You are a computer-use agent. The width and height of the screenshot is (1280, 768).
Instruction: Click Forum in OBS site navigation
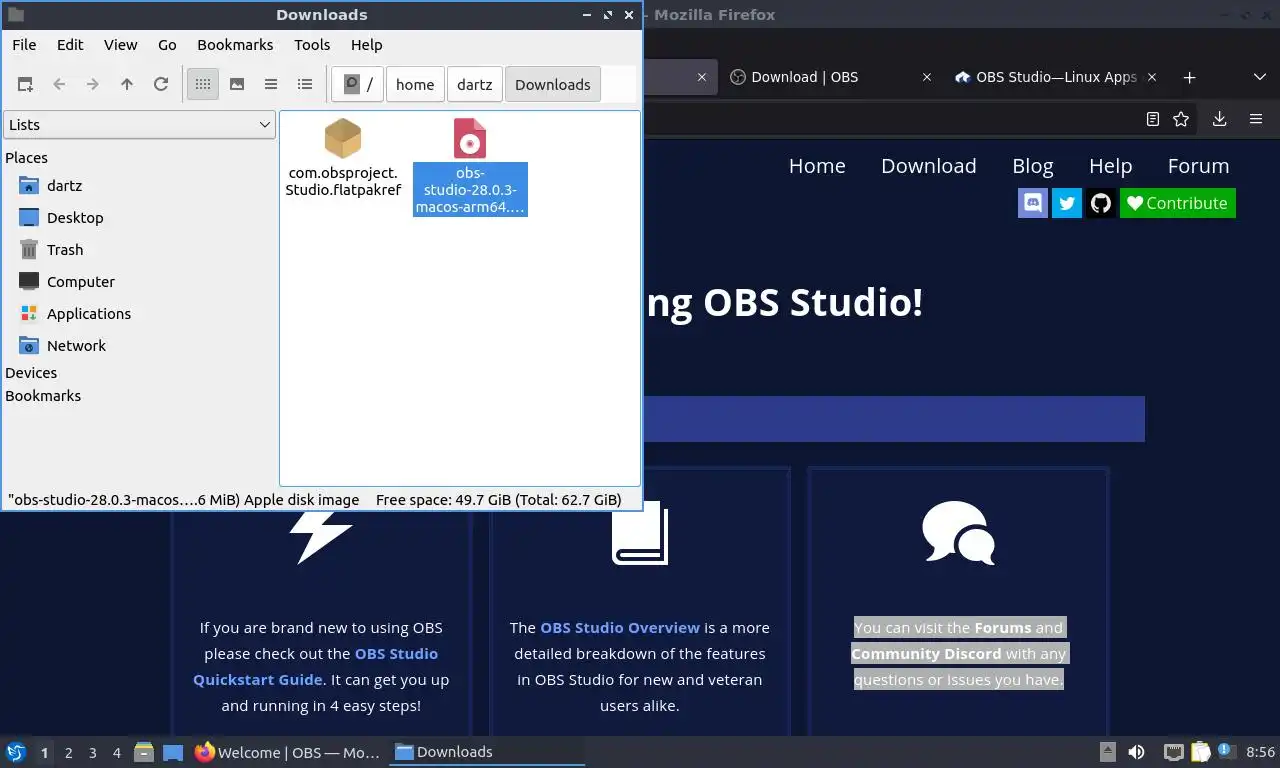(1198, 166)
